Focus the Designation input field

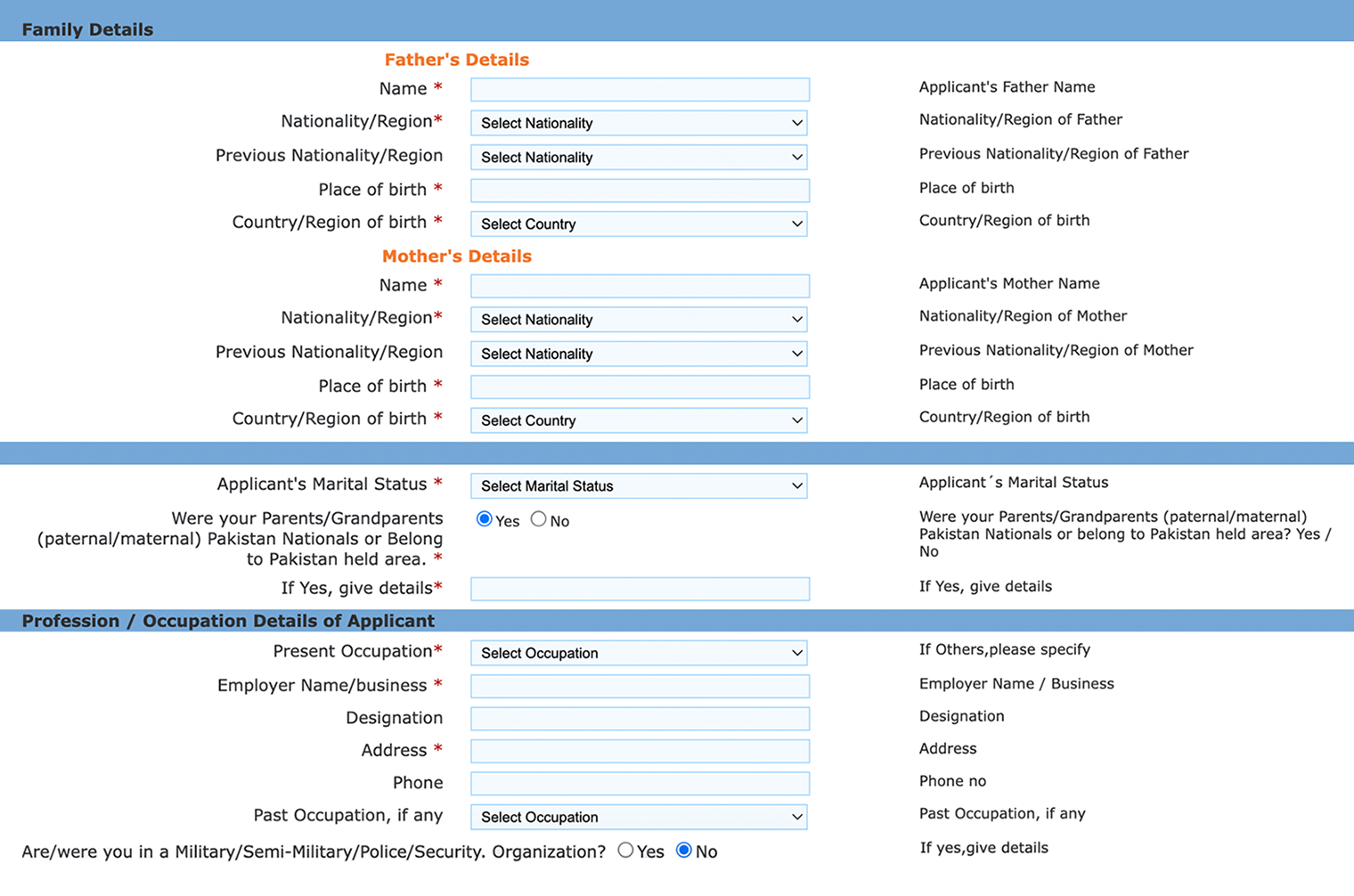[640, 719]
